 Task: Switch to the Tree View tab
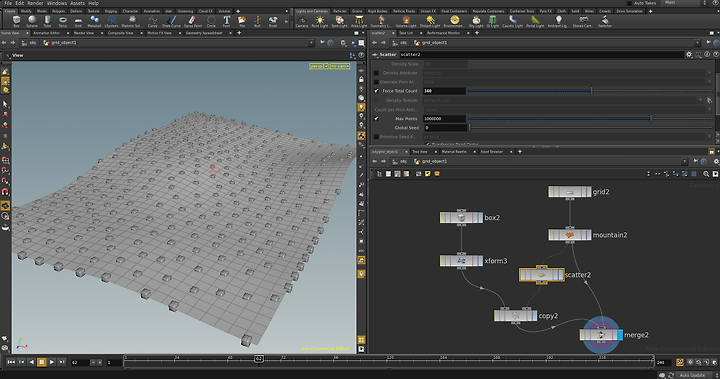[x=420, y=152]
